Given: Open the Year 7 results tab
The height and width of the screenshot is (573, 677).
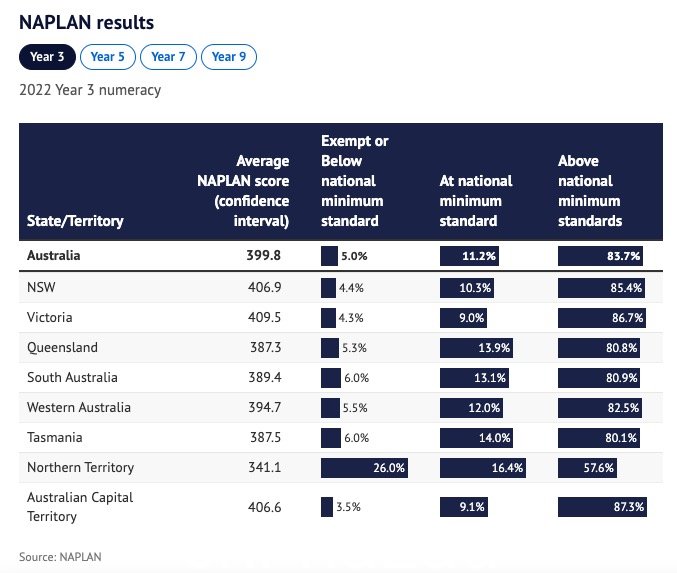Looking at the screenshot, I should tap(168, 57).
